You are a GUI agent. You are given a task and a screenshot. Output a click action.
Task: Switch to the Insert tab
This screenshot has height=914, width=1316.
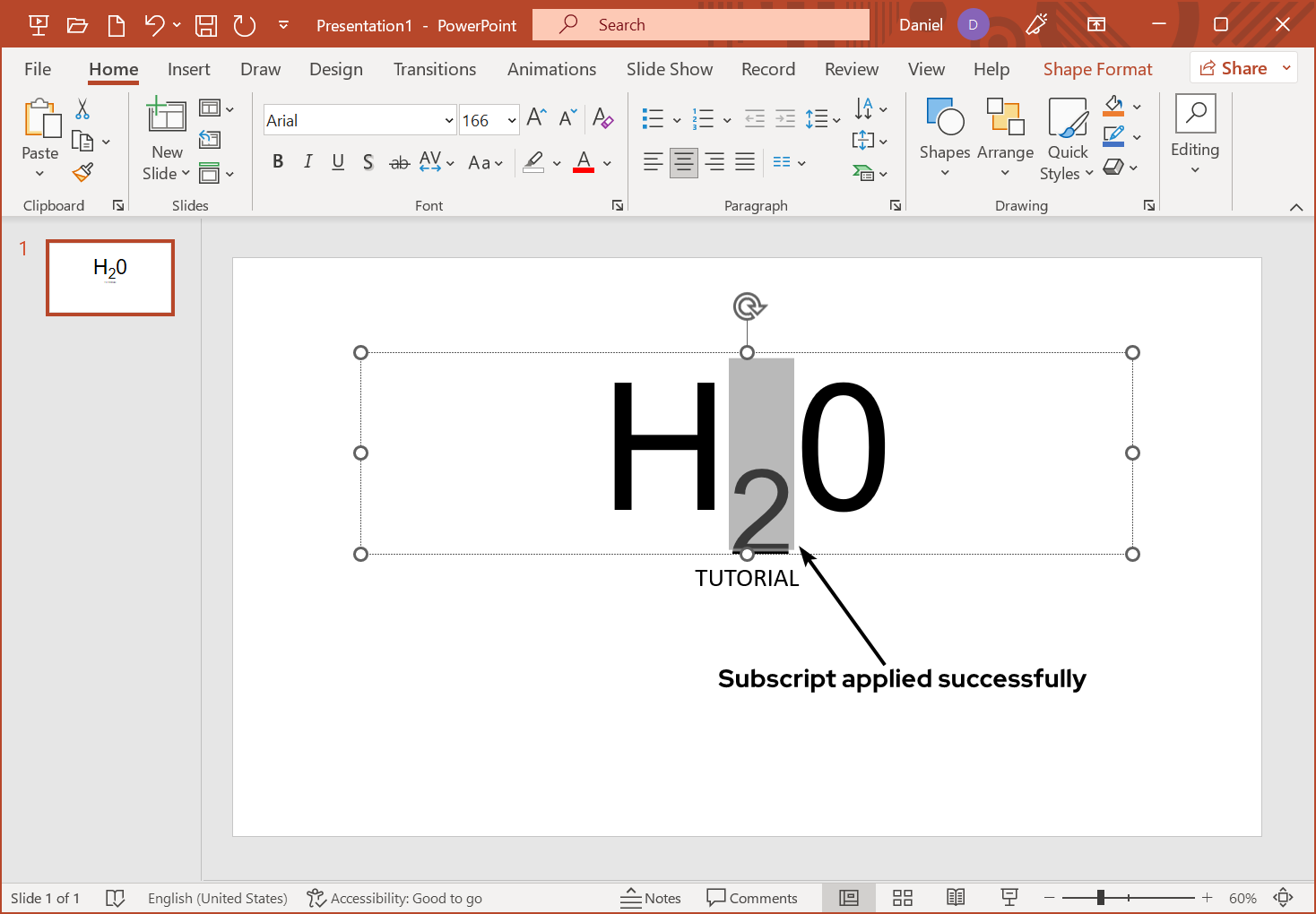[x=188, y=69]
